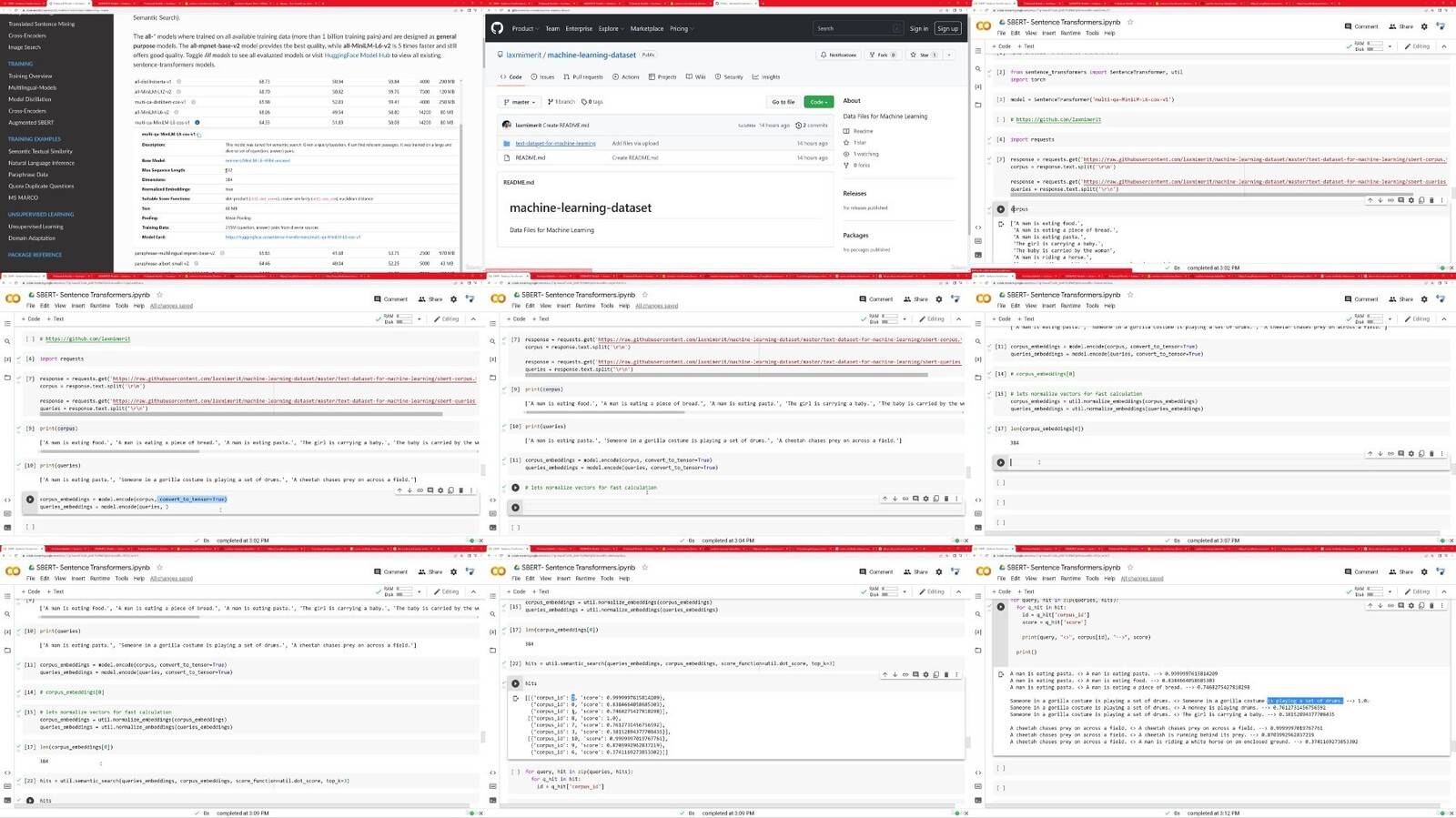Click the Notifications bell button on GitHub
This screenshot has width=1456, height=818.
(x=839, y=55)
